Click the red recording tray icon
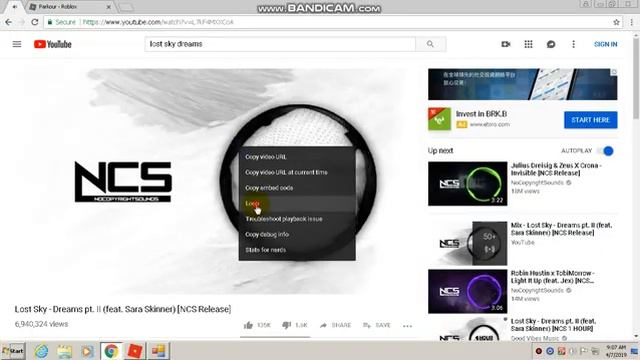The width and height of the screenshot is (640, 360). (x=539, y=351)
